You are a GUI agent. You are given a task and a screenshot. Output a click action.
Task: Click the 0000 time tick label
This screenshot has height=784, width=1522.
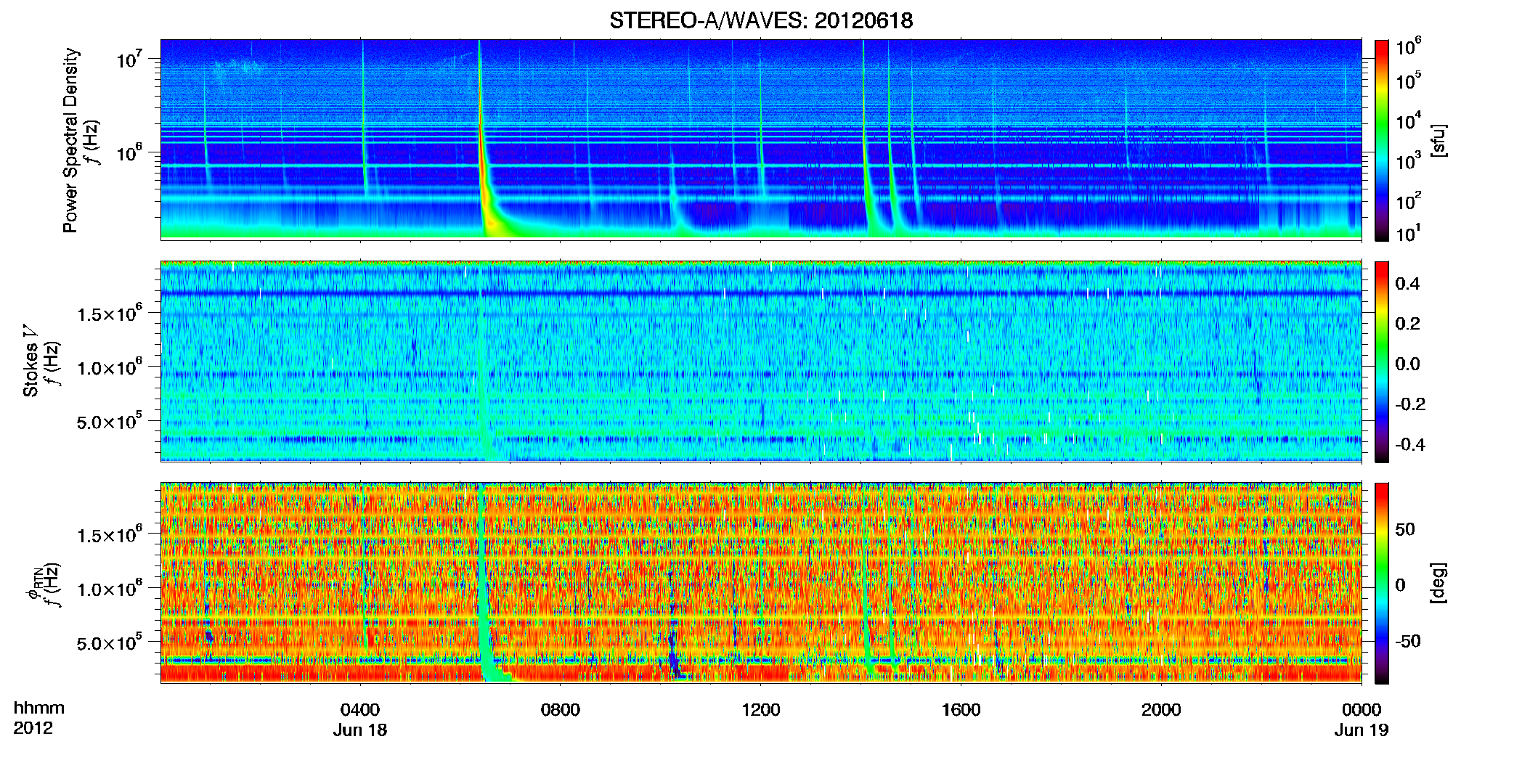coord(1362,710)
